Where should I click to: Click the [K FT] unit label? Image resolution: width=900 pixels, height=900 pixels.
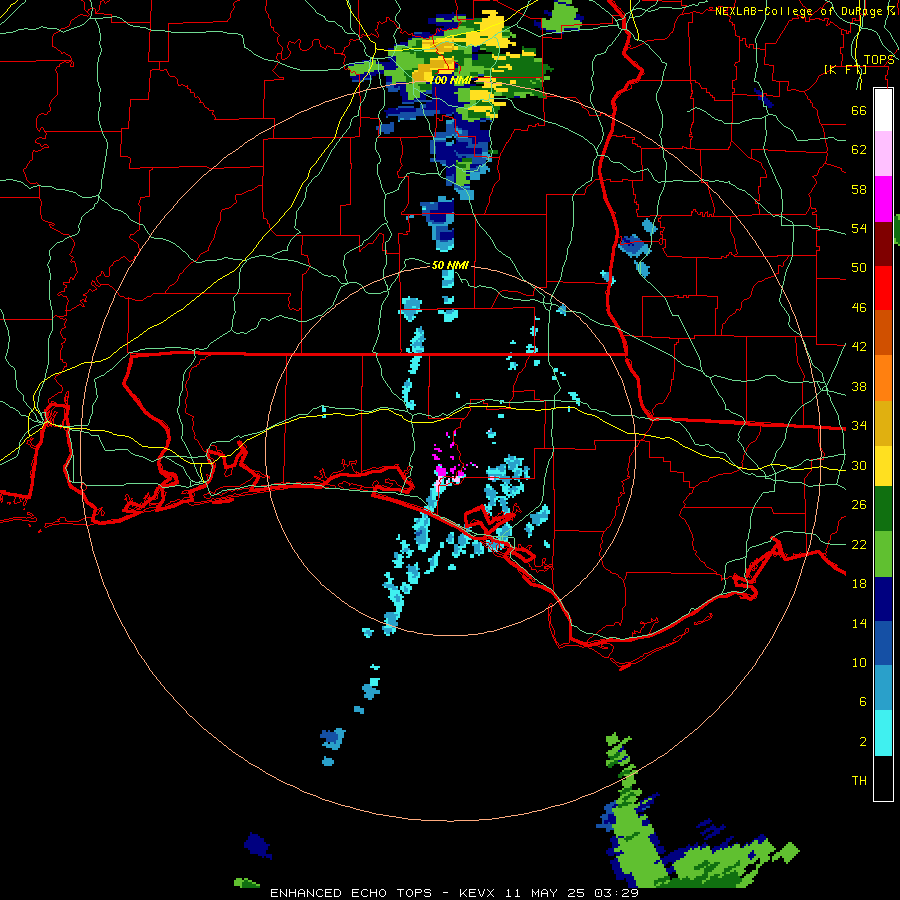[845, 69]
